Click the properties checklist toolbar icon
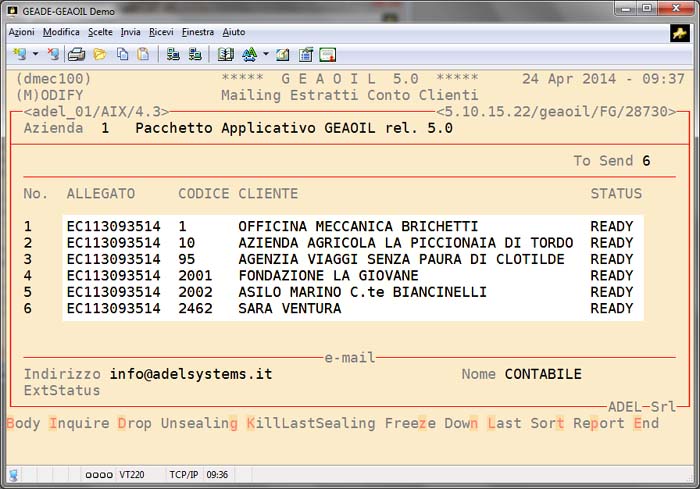 point(305,54)
